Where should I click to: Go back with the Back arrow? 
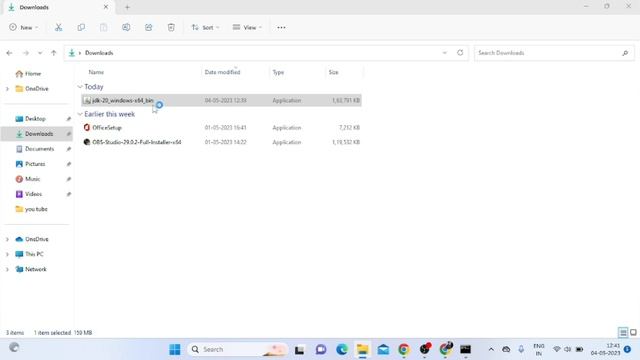point(9,53)
